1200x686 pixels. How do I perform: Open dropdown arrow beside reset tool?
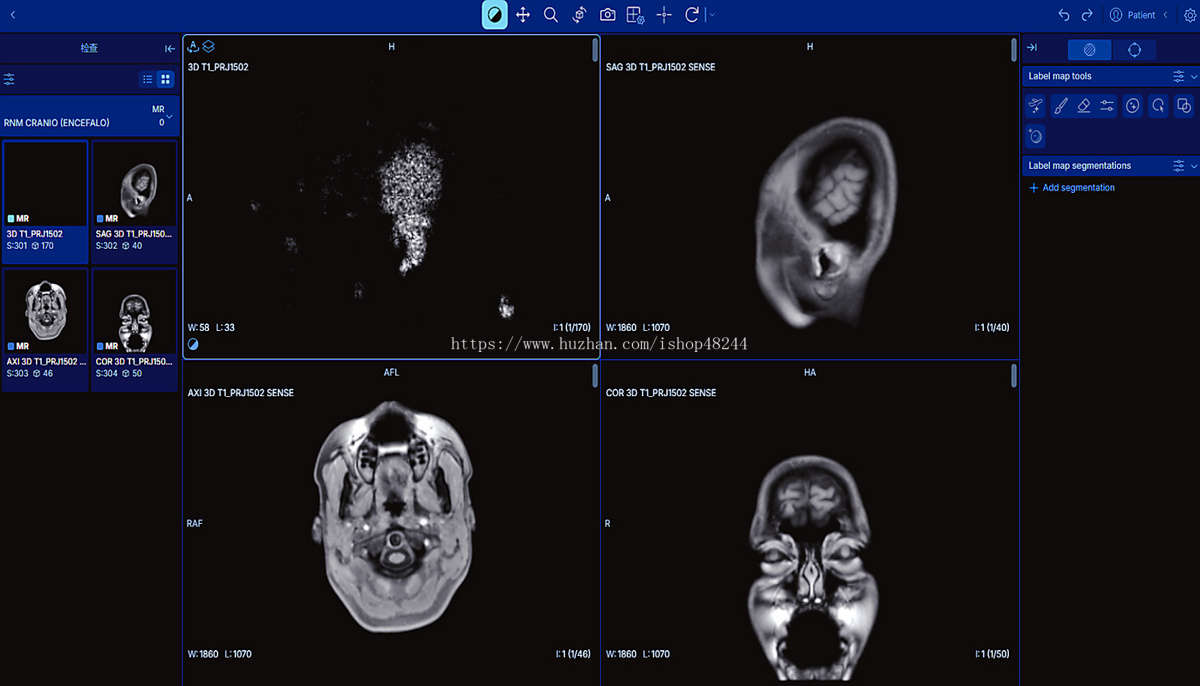(711, 15)
